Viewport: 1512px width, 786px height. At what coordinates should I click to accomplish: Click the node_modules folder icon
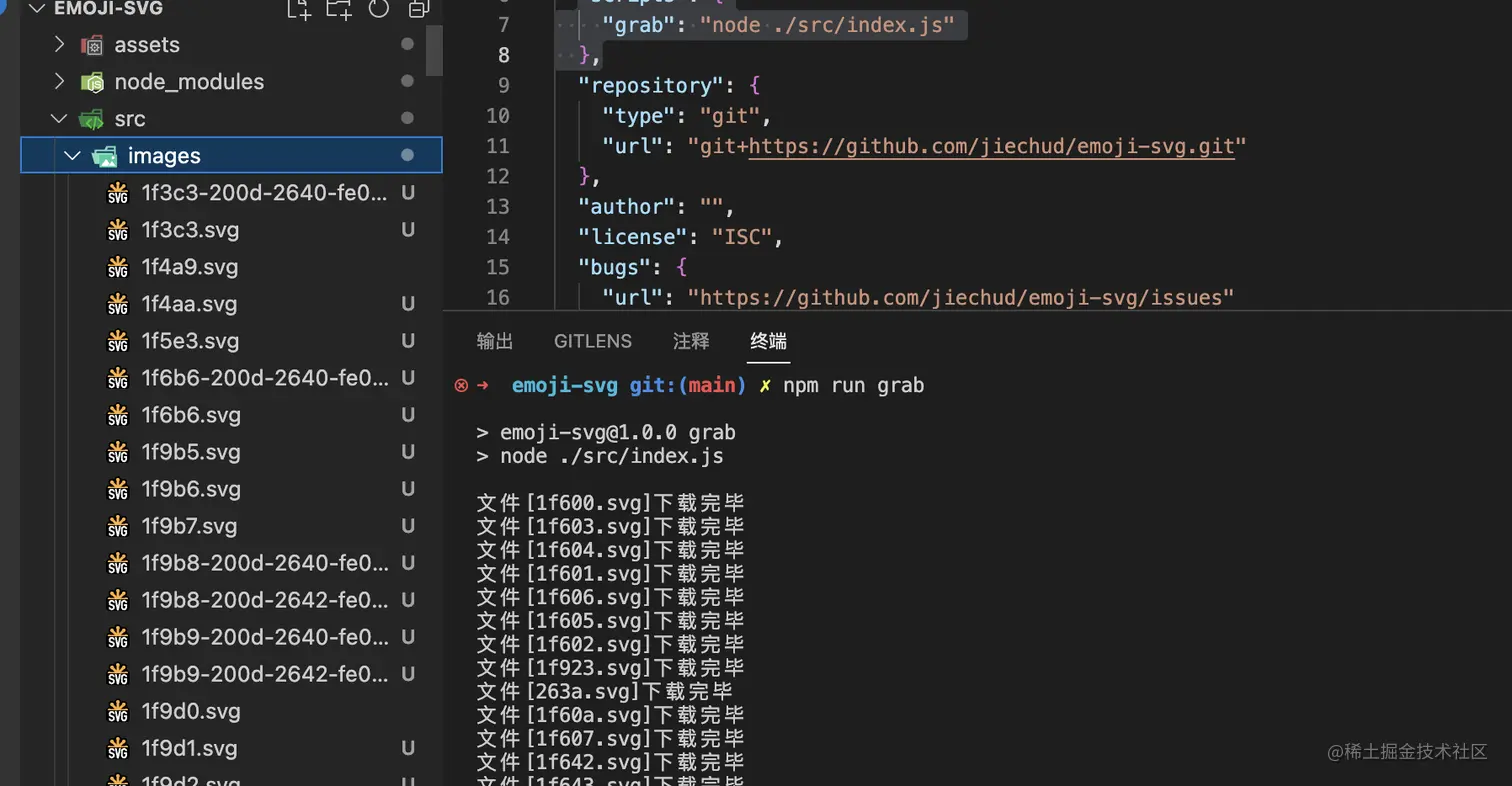92,82
